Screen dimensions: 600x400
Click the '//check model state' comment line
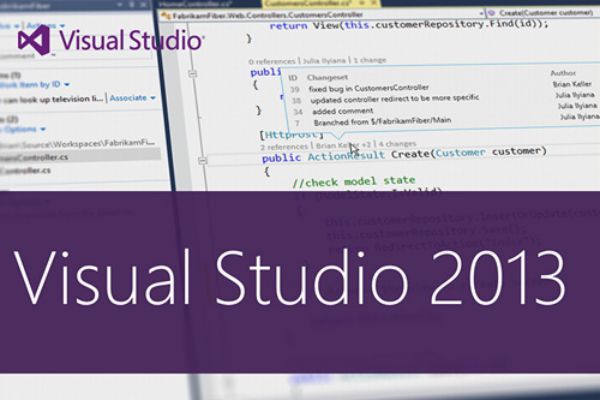click(x=354, y=181)
